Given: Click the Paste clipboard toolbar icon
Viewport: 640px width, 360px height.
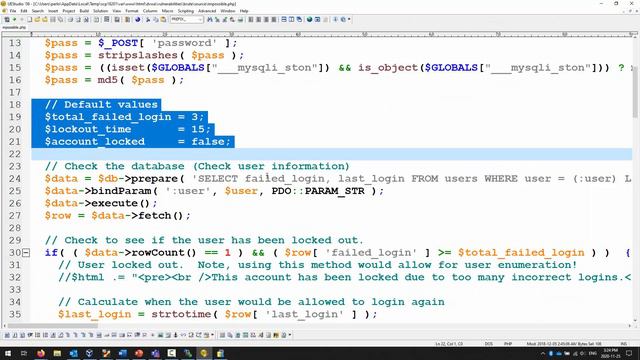Looking at the screenshot, I should [163, 19].
